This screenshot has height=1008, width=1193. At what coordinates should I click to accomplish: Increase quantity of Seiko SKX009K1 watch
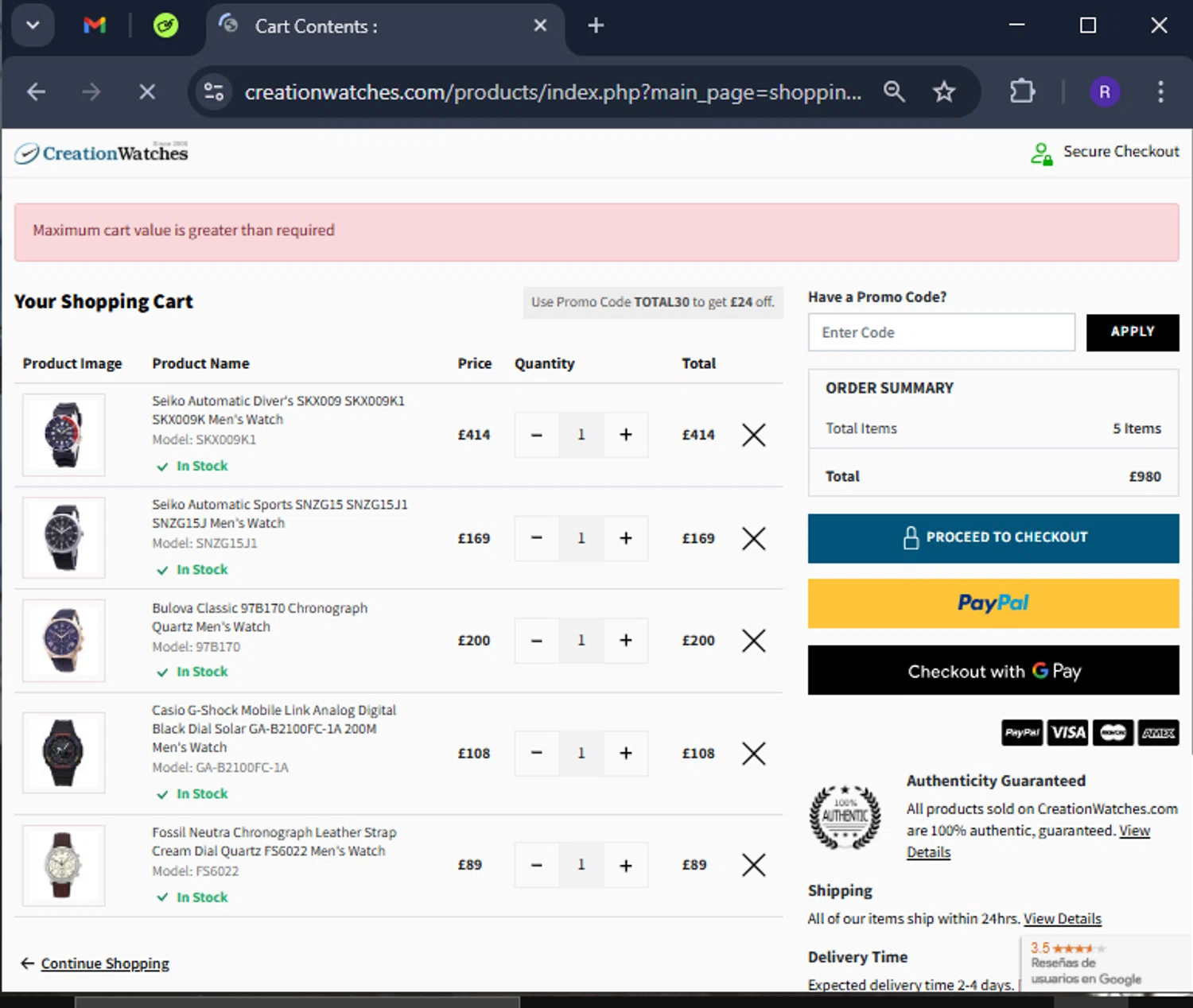pos(626,435)
